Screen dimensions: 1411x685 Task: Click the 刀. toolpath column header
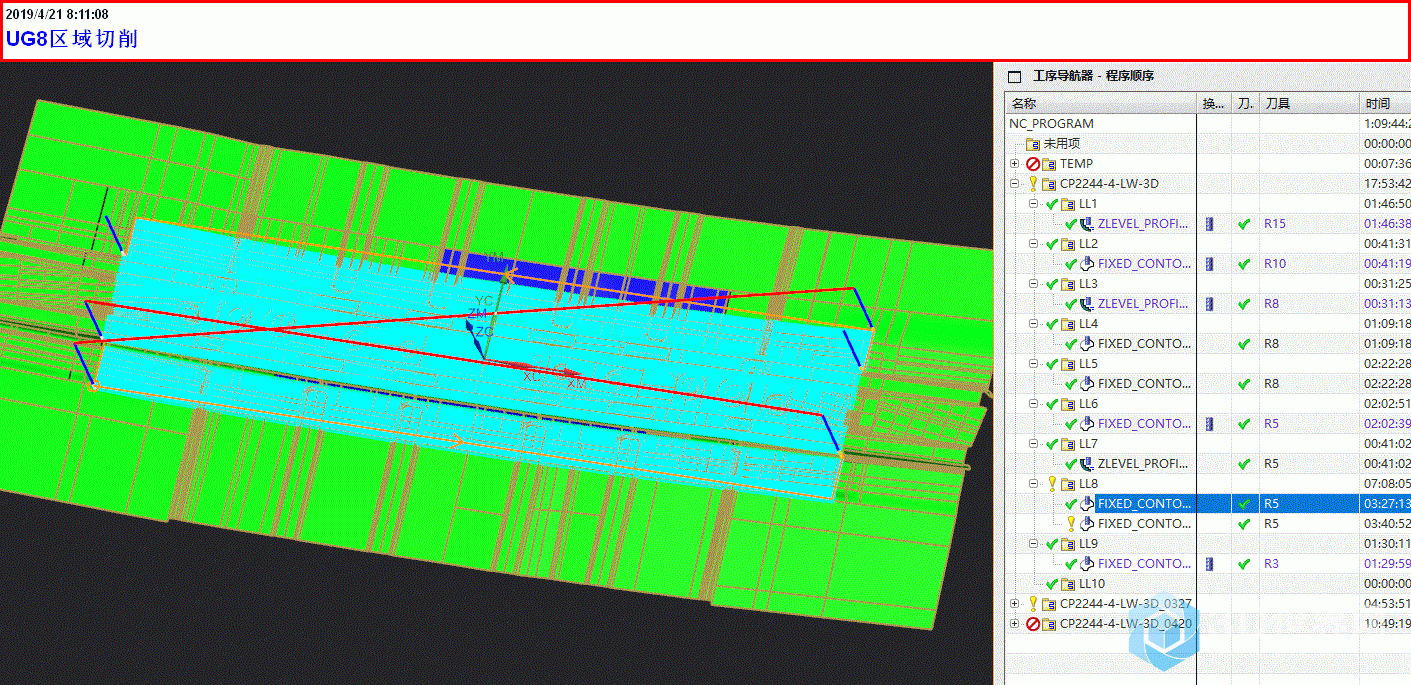click(1245, 103)
